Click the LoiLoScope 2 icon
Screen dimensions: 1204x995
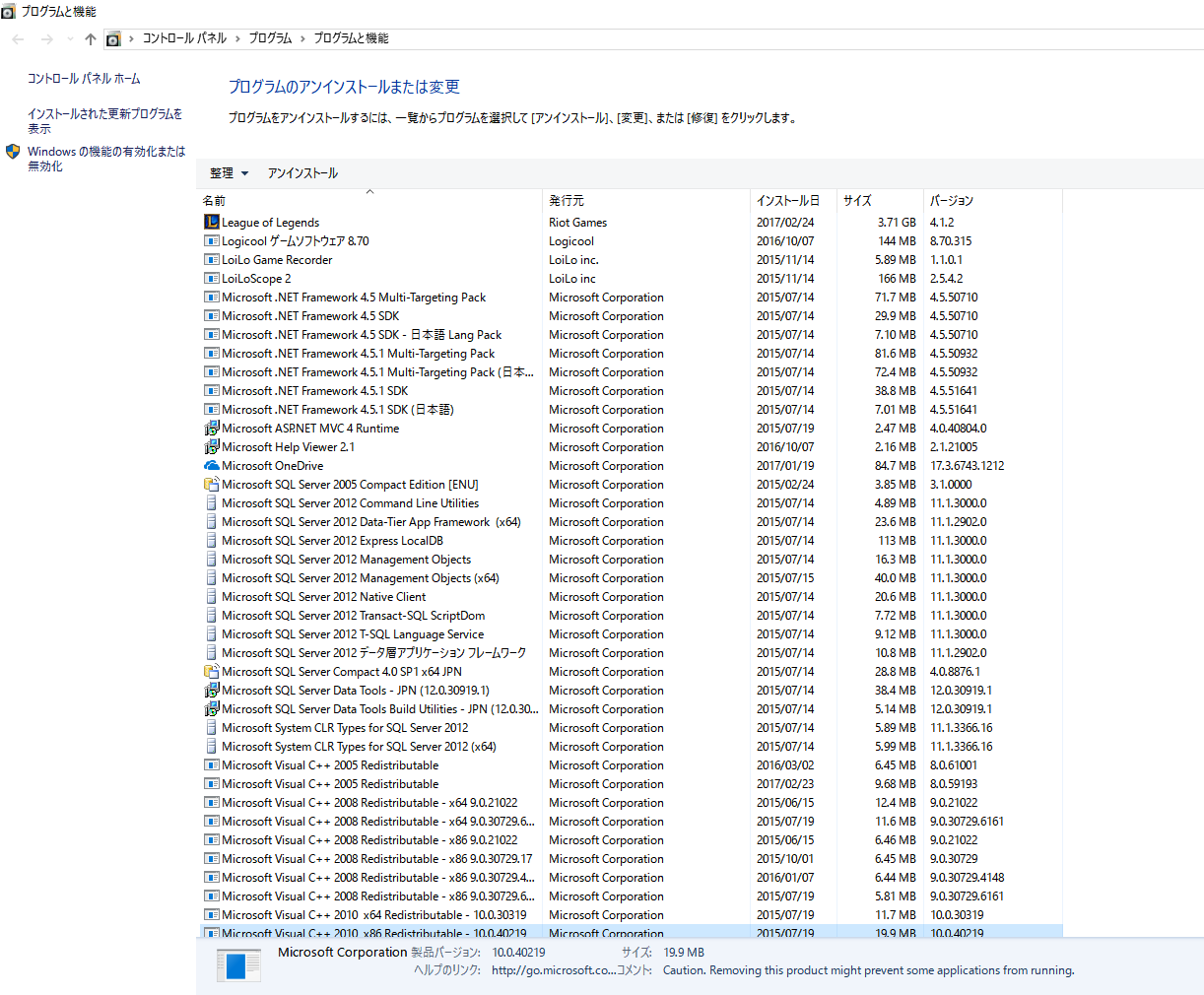[x=211, y=278]
